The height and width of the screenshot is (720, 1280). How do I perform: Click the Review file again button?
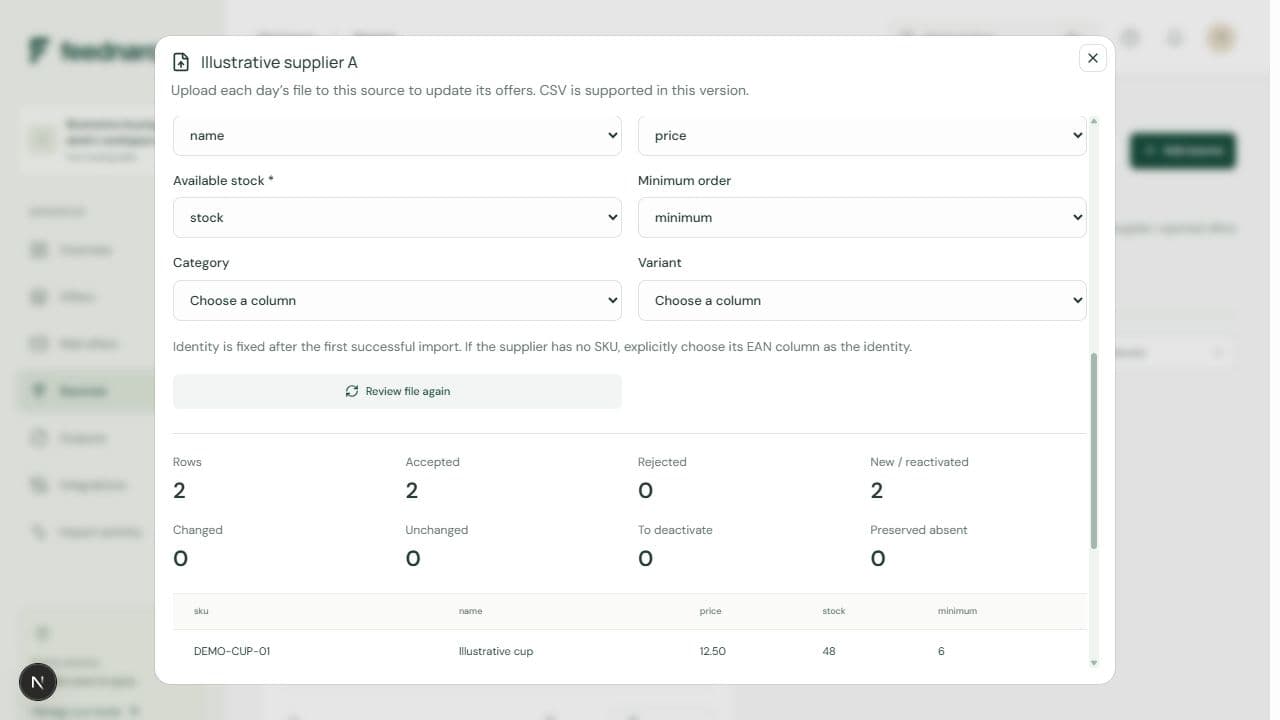pyautogui.click(x=397, y=391)
